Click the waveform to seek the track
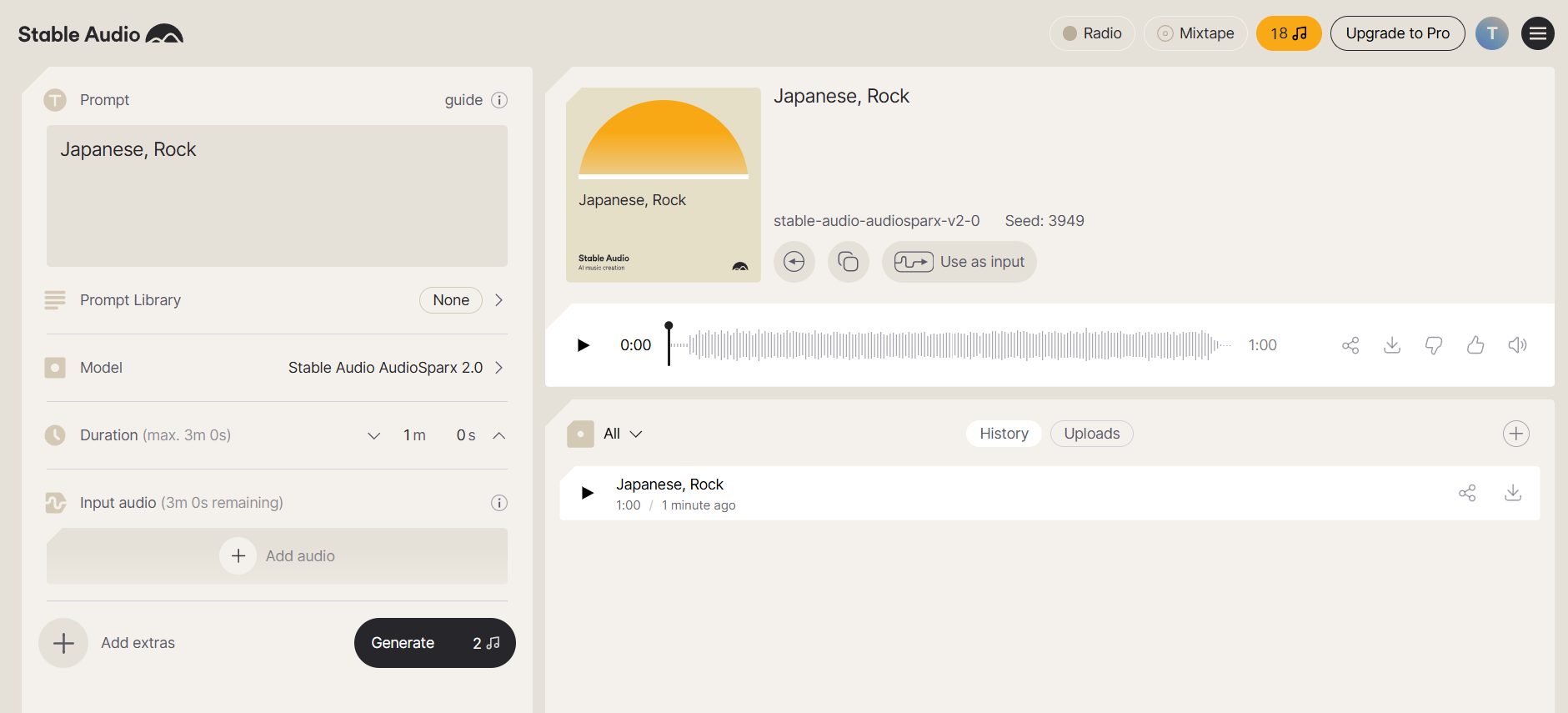Viewport: 1568px width, 713px height. pyautogui.click(x=950, y=345)
